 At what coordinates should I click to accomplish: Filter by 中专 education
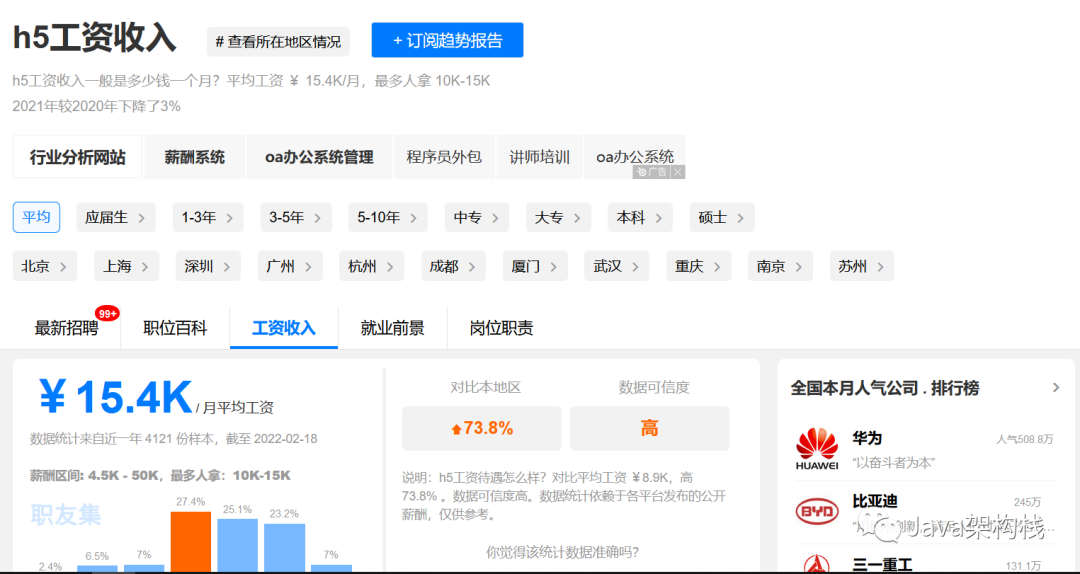tap(477, 218)
